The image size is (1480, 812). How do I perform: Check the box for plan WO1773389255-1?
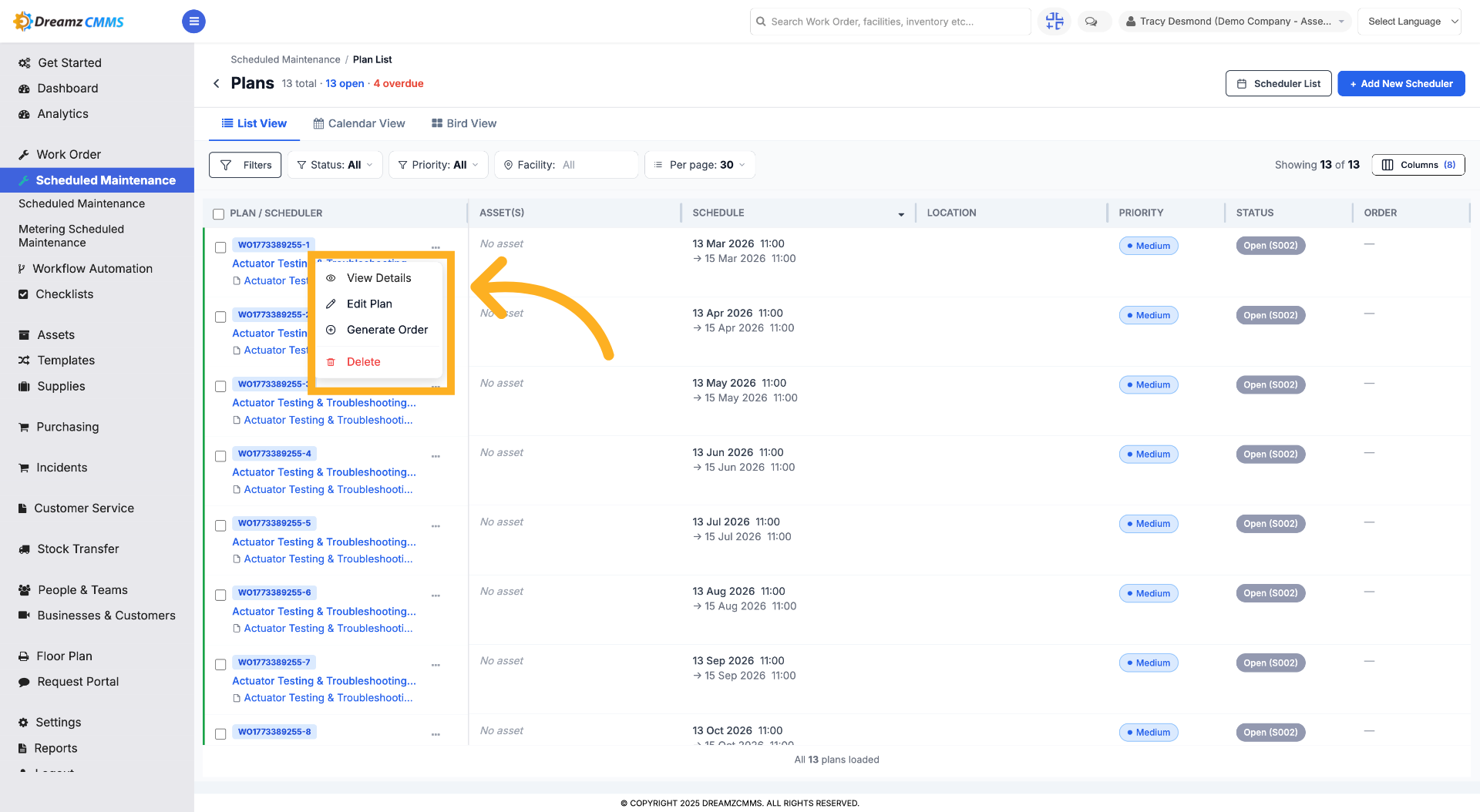click(x=220, y=247)
